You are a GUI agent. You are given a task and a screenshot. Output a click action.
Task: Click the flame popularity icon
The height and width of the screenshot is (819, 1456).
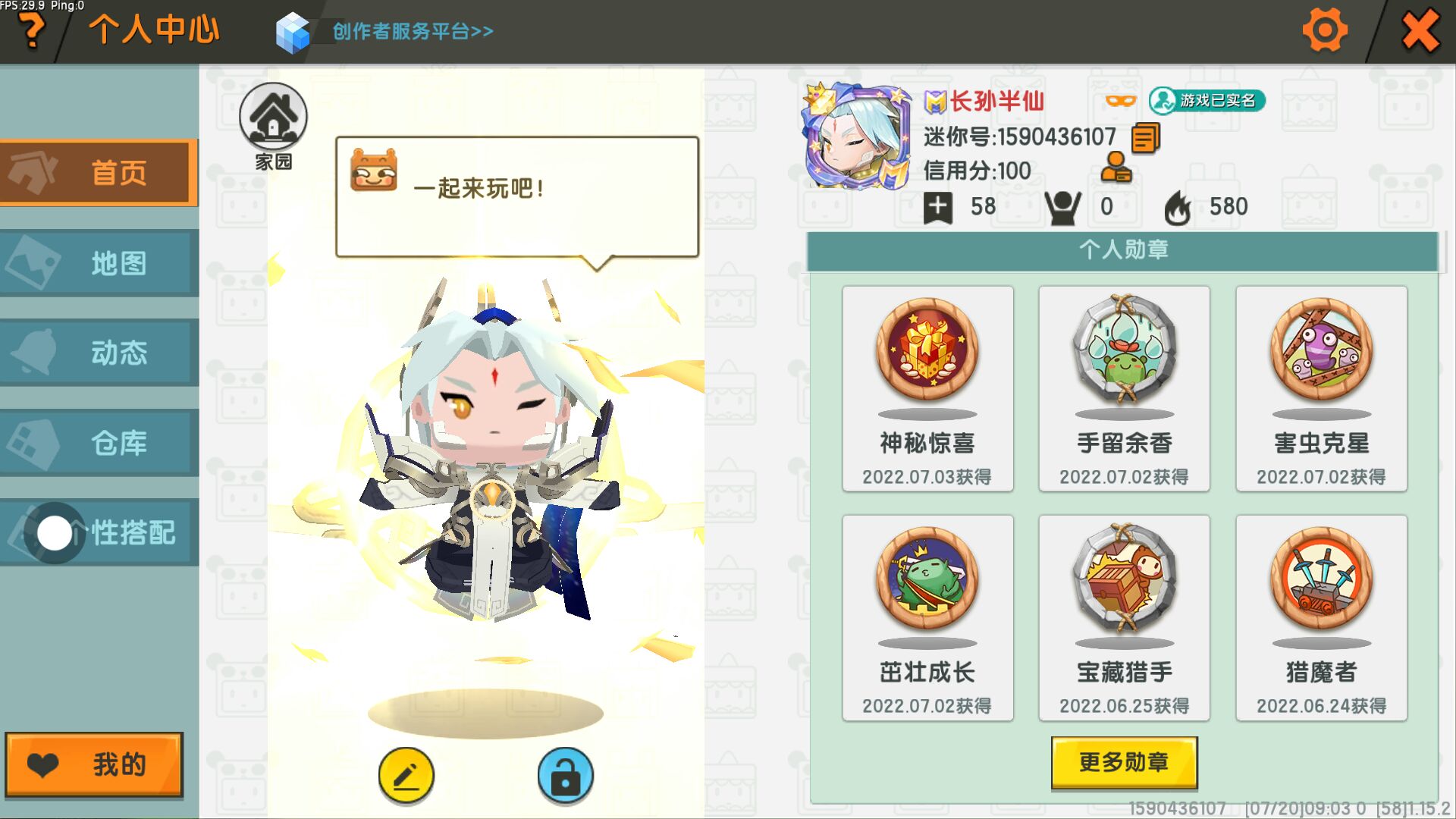click(1178, 207)
